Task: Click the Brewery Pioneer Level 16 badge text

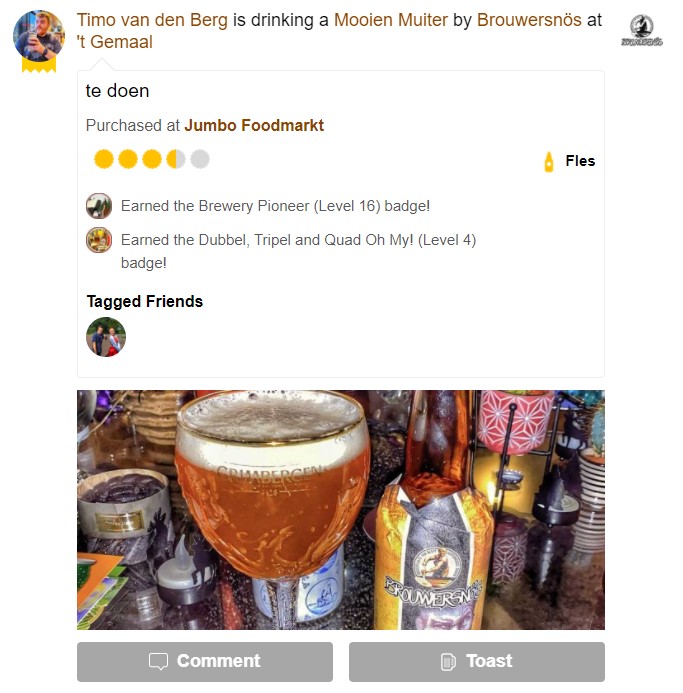Action: [275, 206]
